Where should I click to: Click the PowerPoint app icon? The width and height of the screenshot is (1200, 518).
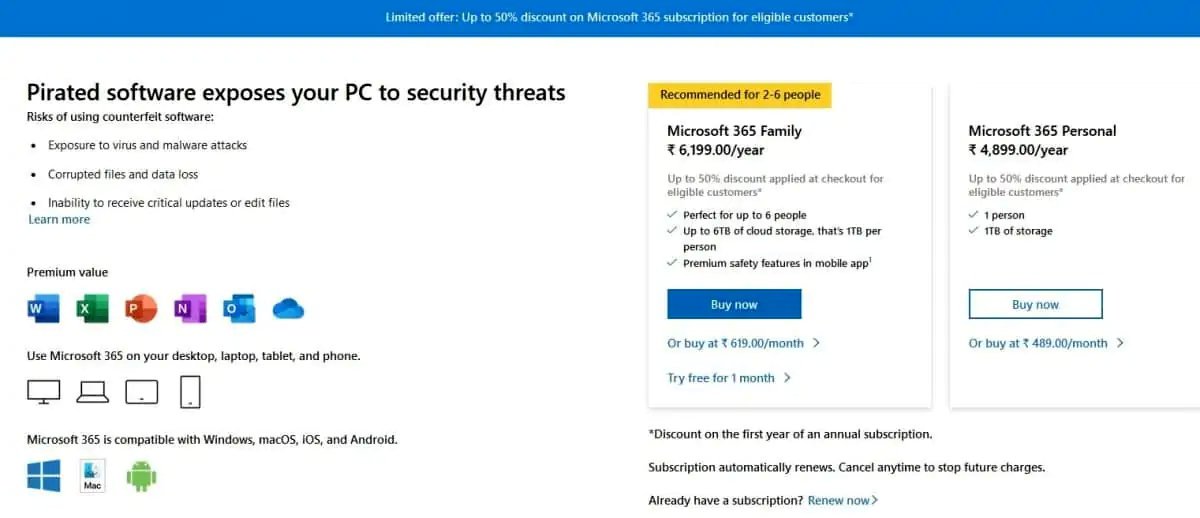[142, 309]
